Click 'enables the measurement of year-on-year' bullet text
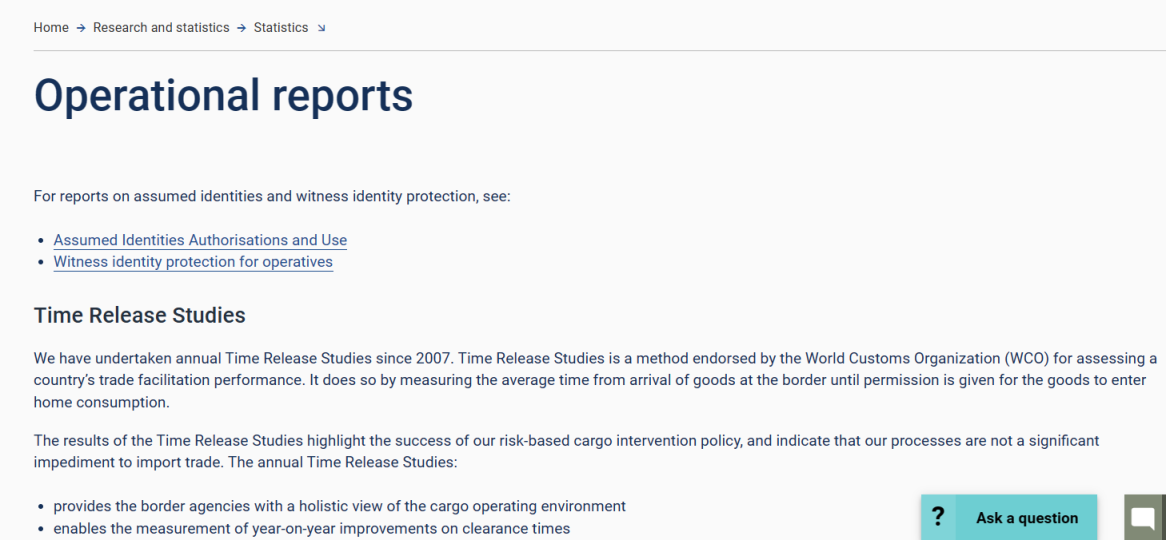 coord(311,528)
